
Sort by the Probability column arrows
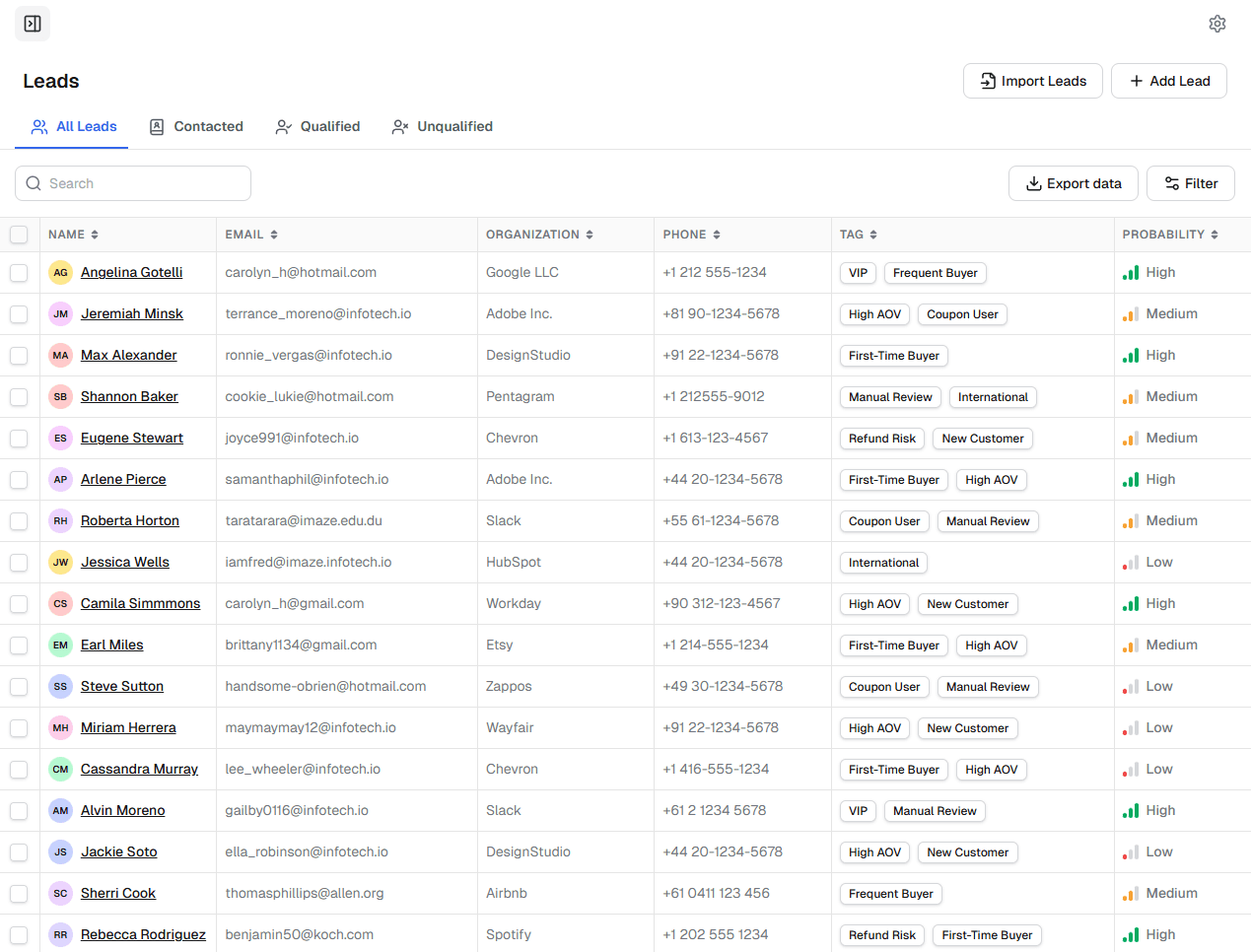coord(1215,235)
